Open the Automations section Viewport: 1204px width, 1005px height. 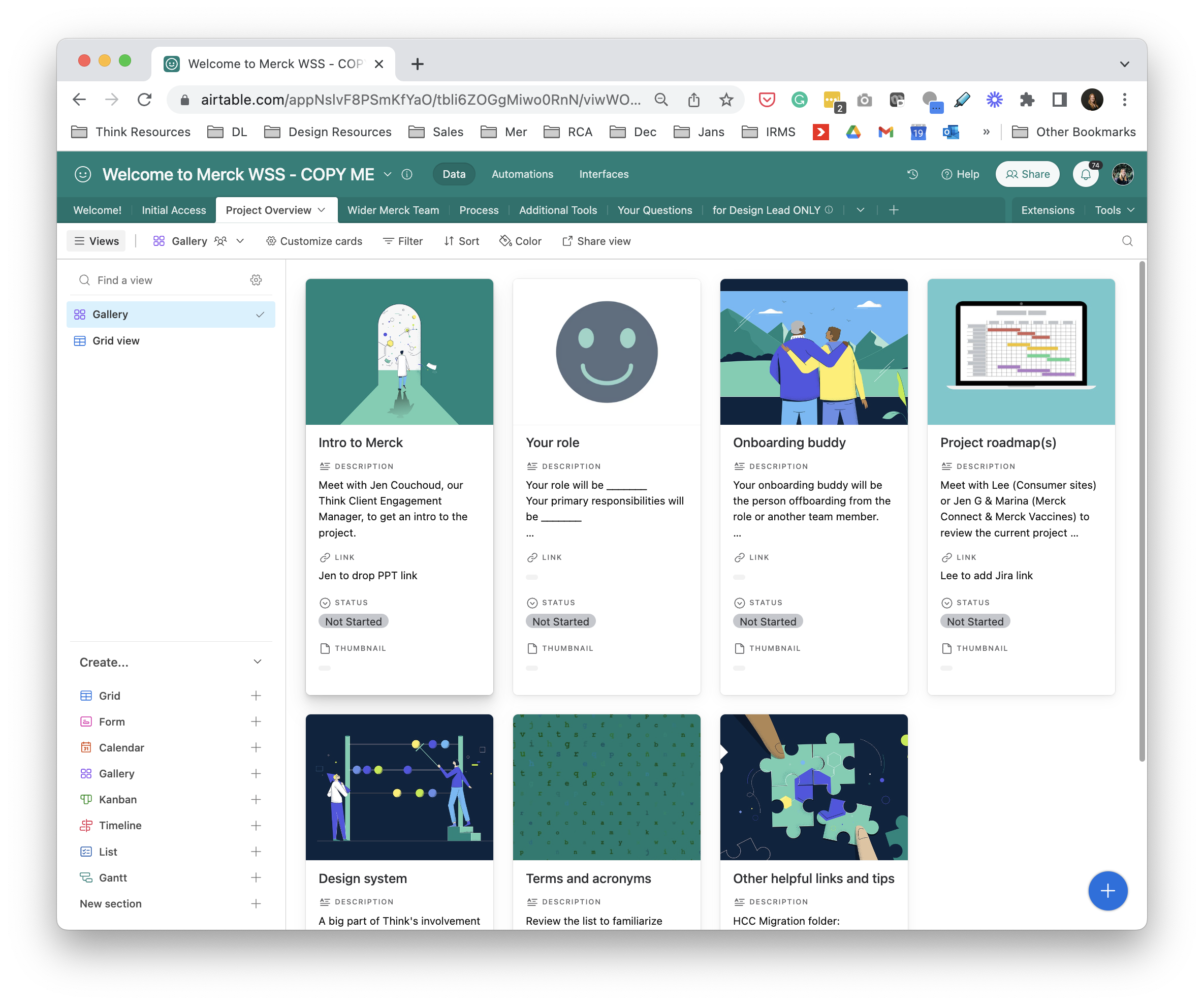pyautogui.click(x=522, y=174)
